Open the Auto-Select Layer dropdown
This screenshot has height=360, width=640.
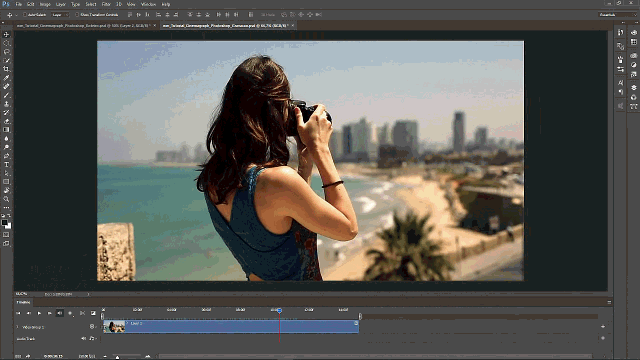tap(60, 15)
